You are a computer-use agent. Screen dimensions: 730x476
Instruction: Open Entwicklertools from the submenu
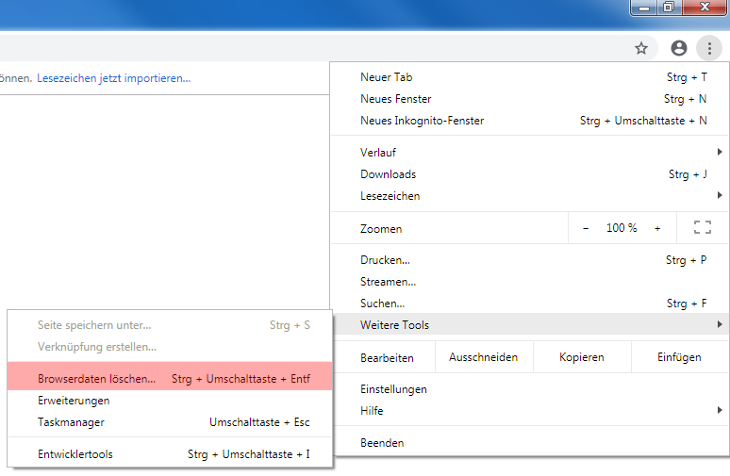(x=170, y=454)
